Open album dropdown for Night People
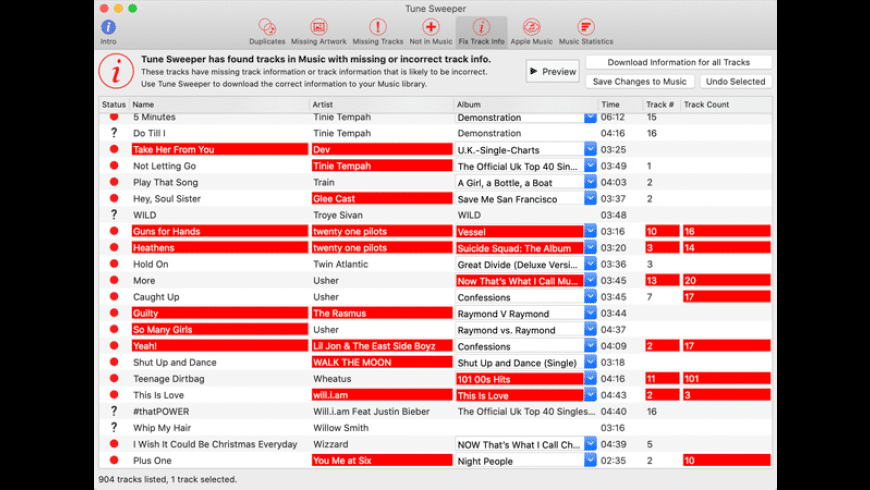870x490 pixels. 590,460
